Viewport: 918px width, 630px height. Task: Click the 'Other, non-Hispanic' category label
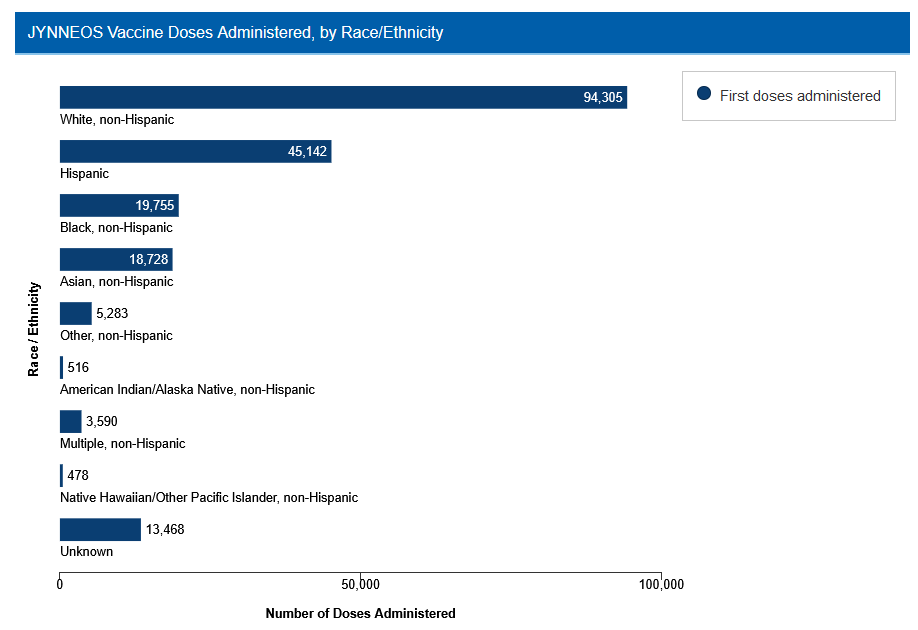click(117, 335)
